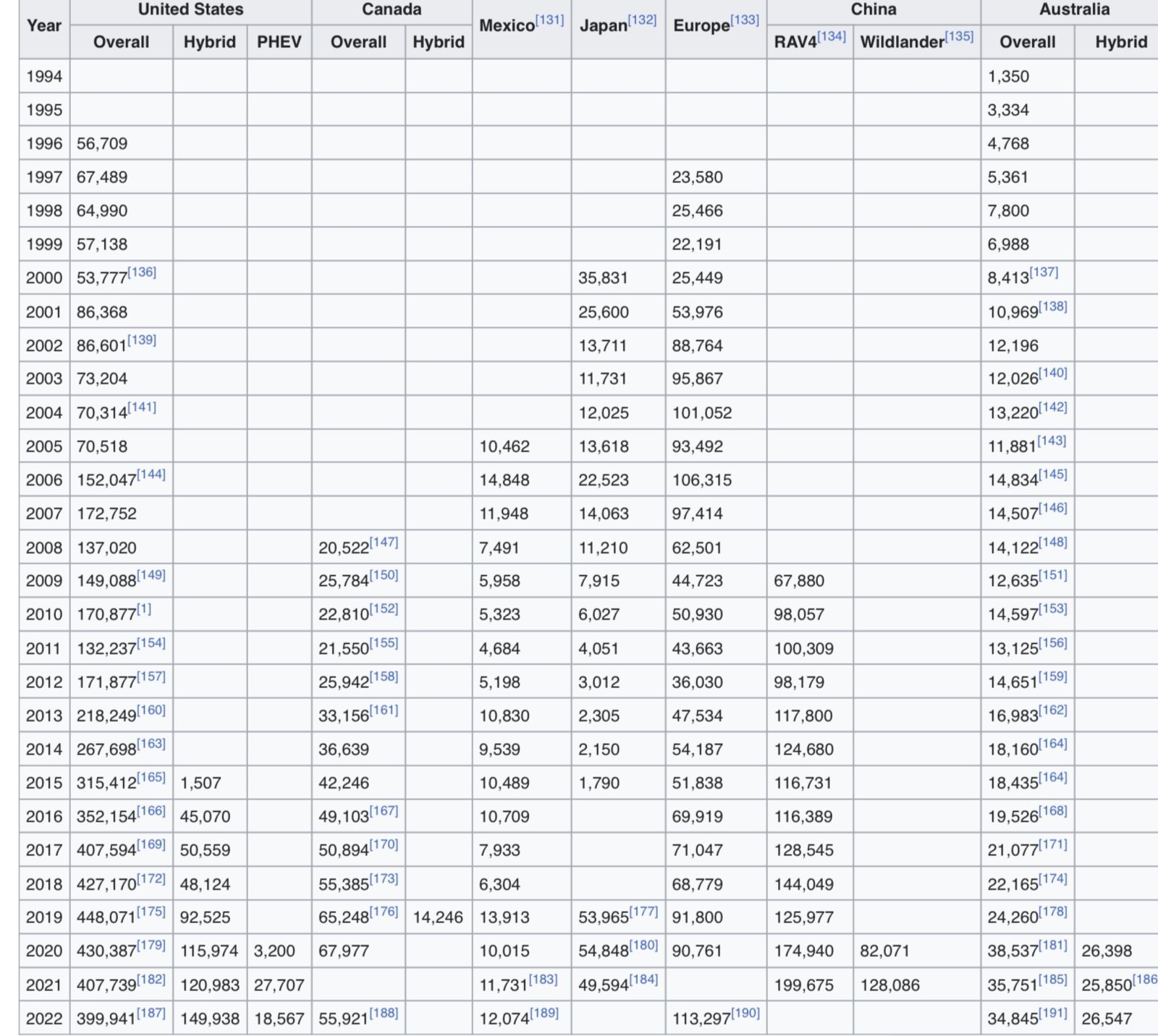Open reference 152 after 22,810

click(384, 608)
